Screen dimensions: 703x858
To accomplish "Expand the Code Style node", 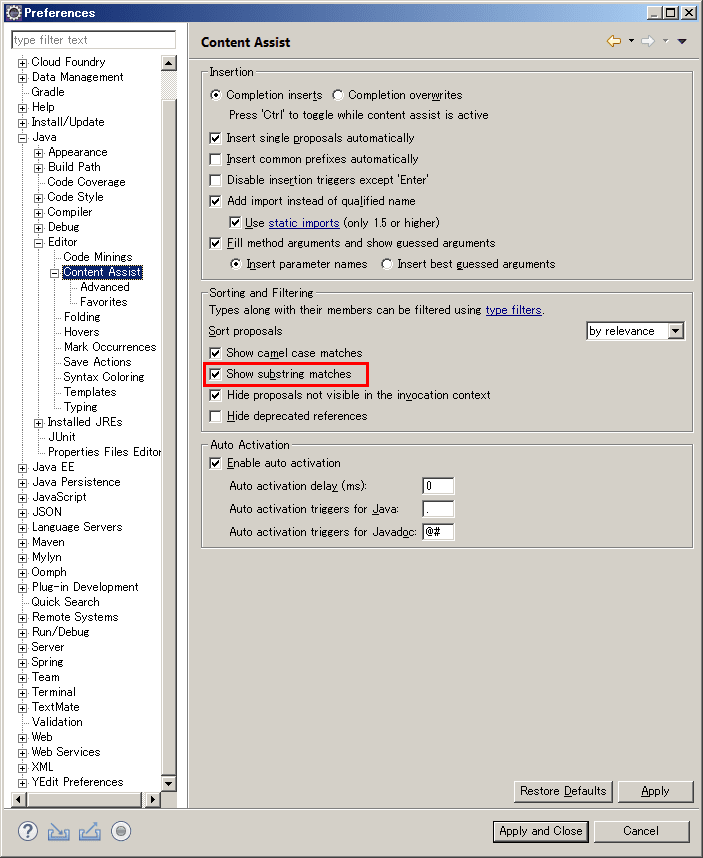I will [x=38, y=198].
